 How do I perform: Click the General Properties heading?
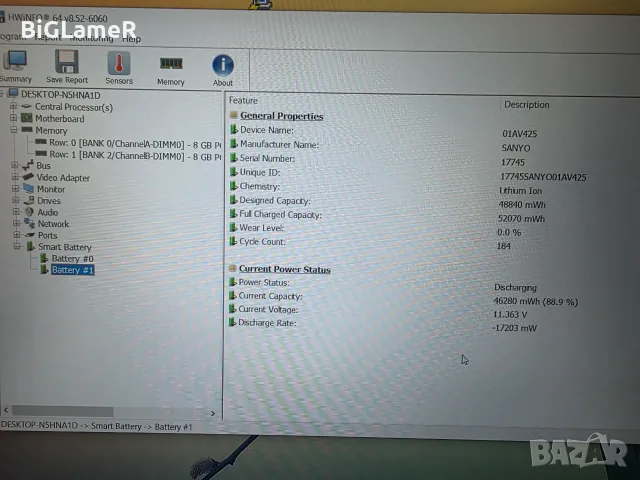pyautogui.click(x=282, y=116)
